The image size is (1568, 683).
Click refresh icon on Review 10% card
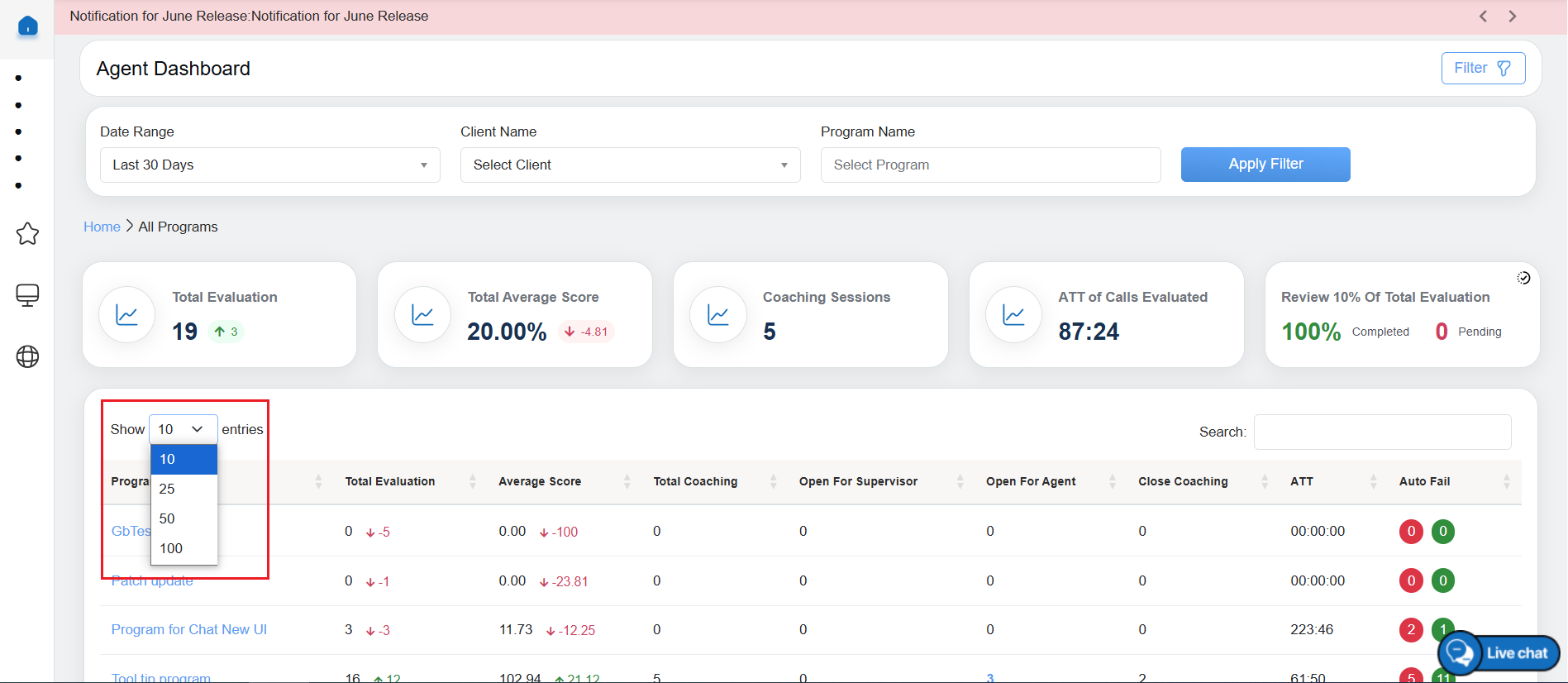[1523, 278]
